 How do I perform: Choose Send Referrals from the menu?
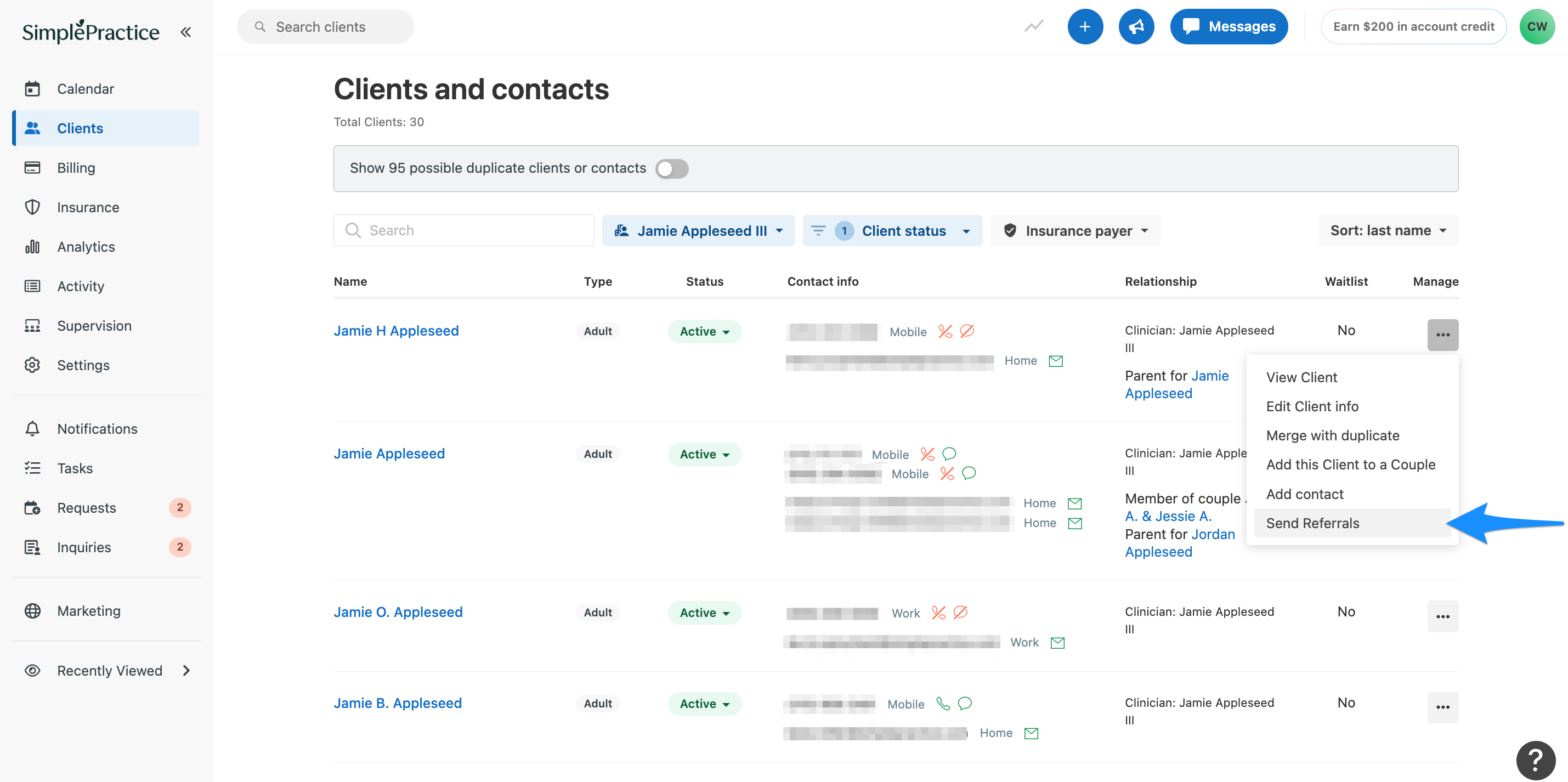1351,523
